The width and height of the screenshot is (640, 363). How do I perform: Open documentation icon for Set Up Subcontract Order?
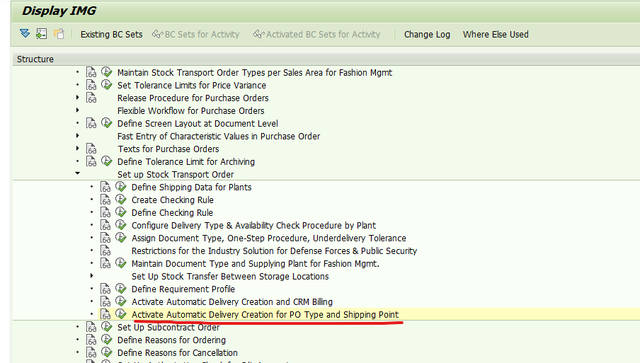point(91,327)
